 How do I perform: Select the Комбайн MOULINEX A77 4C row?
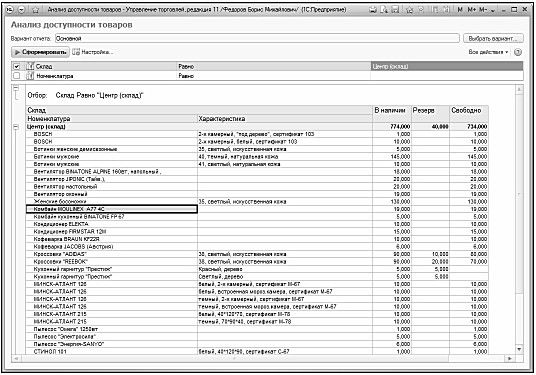pos(111,209)
